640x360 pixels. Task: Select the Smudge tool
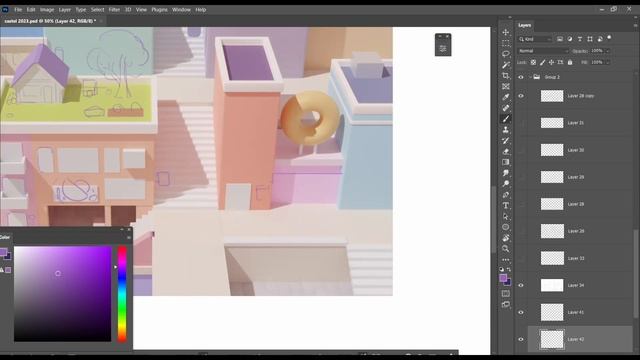tap(506, 173)
